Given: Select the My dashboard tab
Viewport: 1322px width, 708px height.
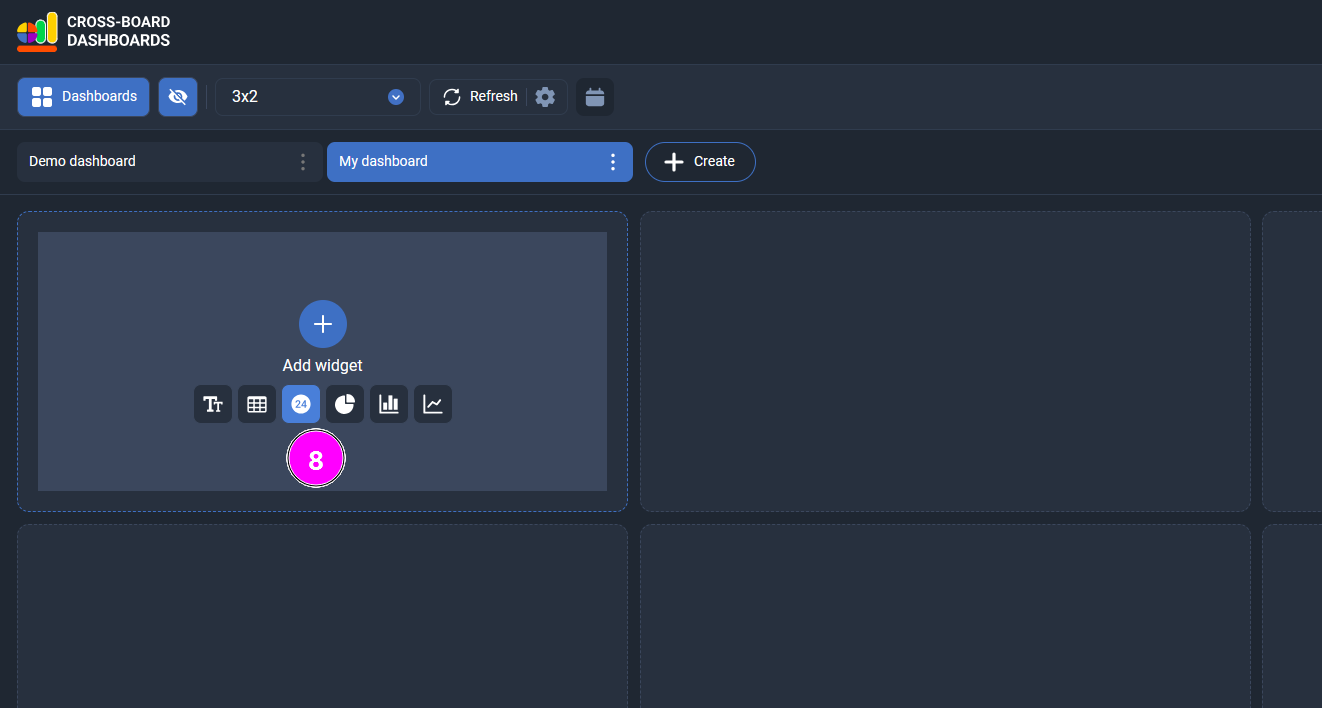Looking at the screenshot, I should (x=460, y=162).
